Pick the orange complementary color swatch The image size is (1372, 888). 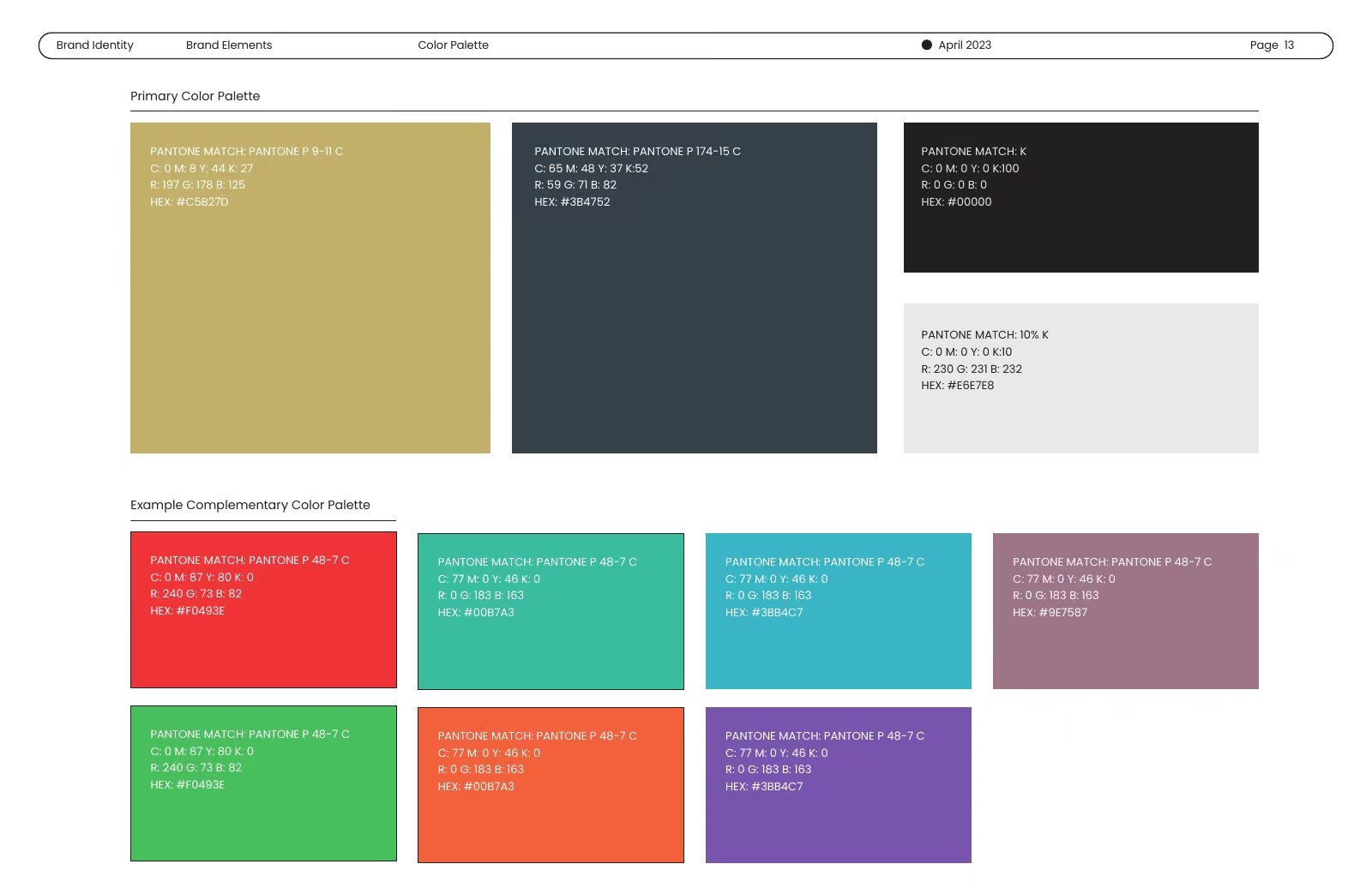(x=551, y=785)
